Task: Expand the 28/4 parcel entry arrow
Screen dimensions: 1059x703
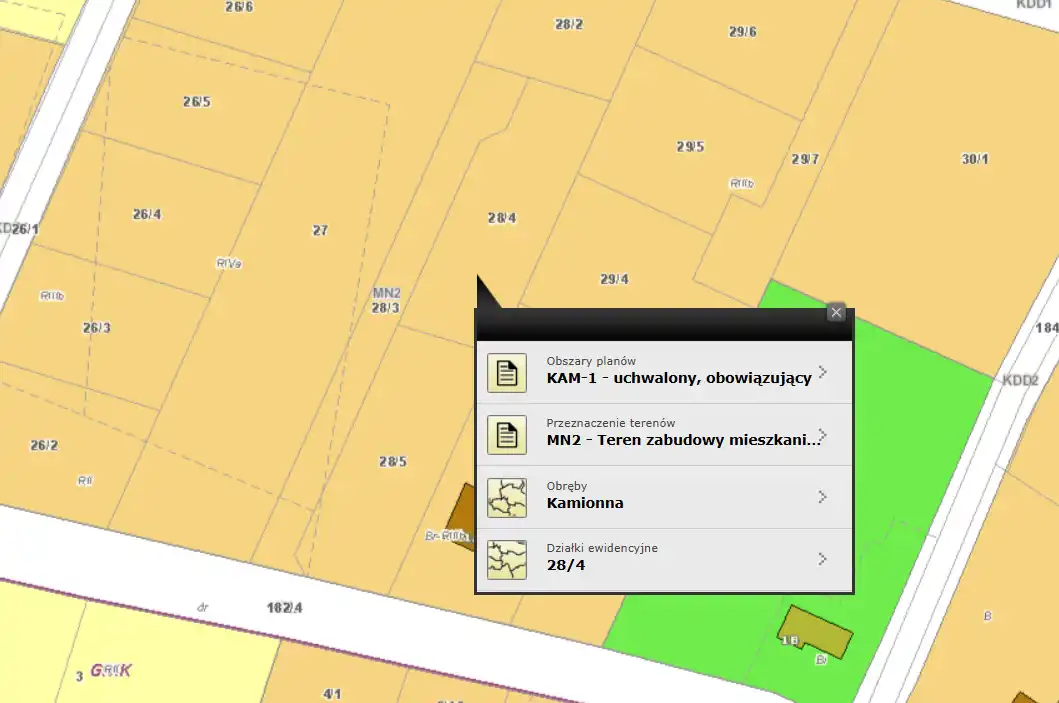Action: pyautogui.click(x=822, y=559)
